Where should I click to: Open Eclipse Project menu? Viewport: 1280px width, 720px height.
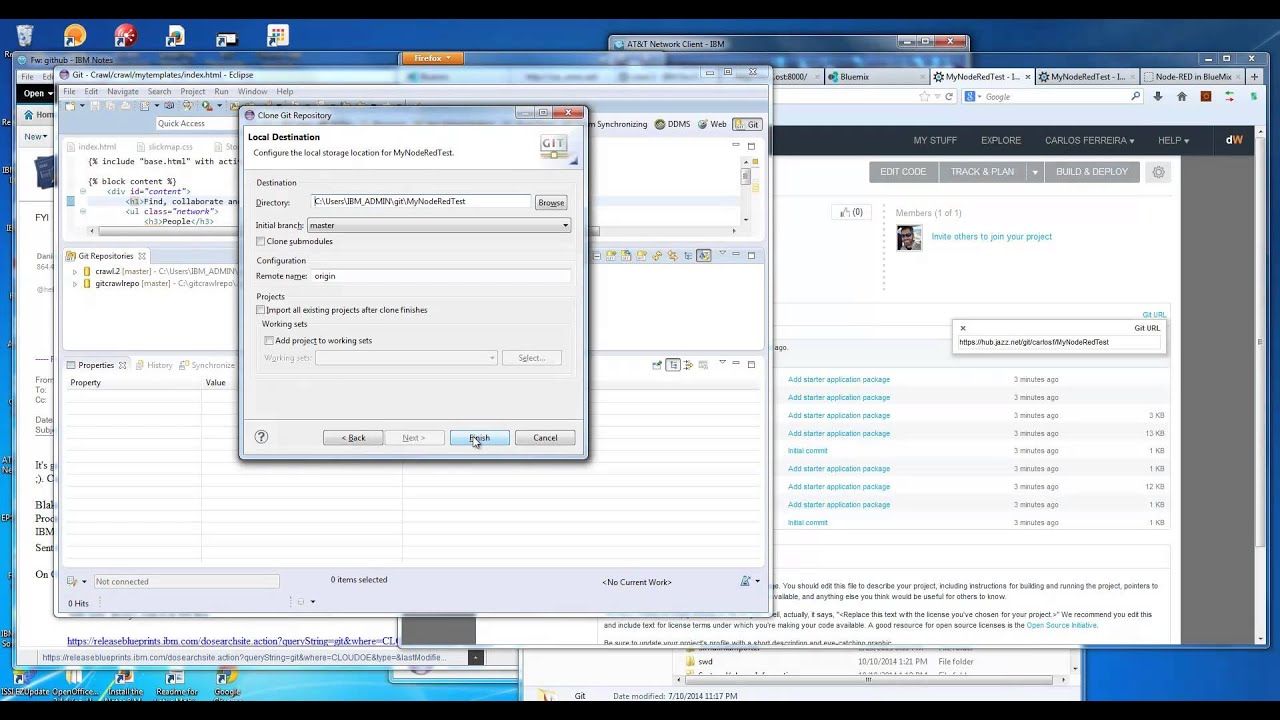(193, 92)
